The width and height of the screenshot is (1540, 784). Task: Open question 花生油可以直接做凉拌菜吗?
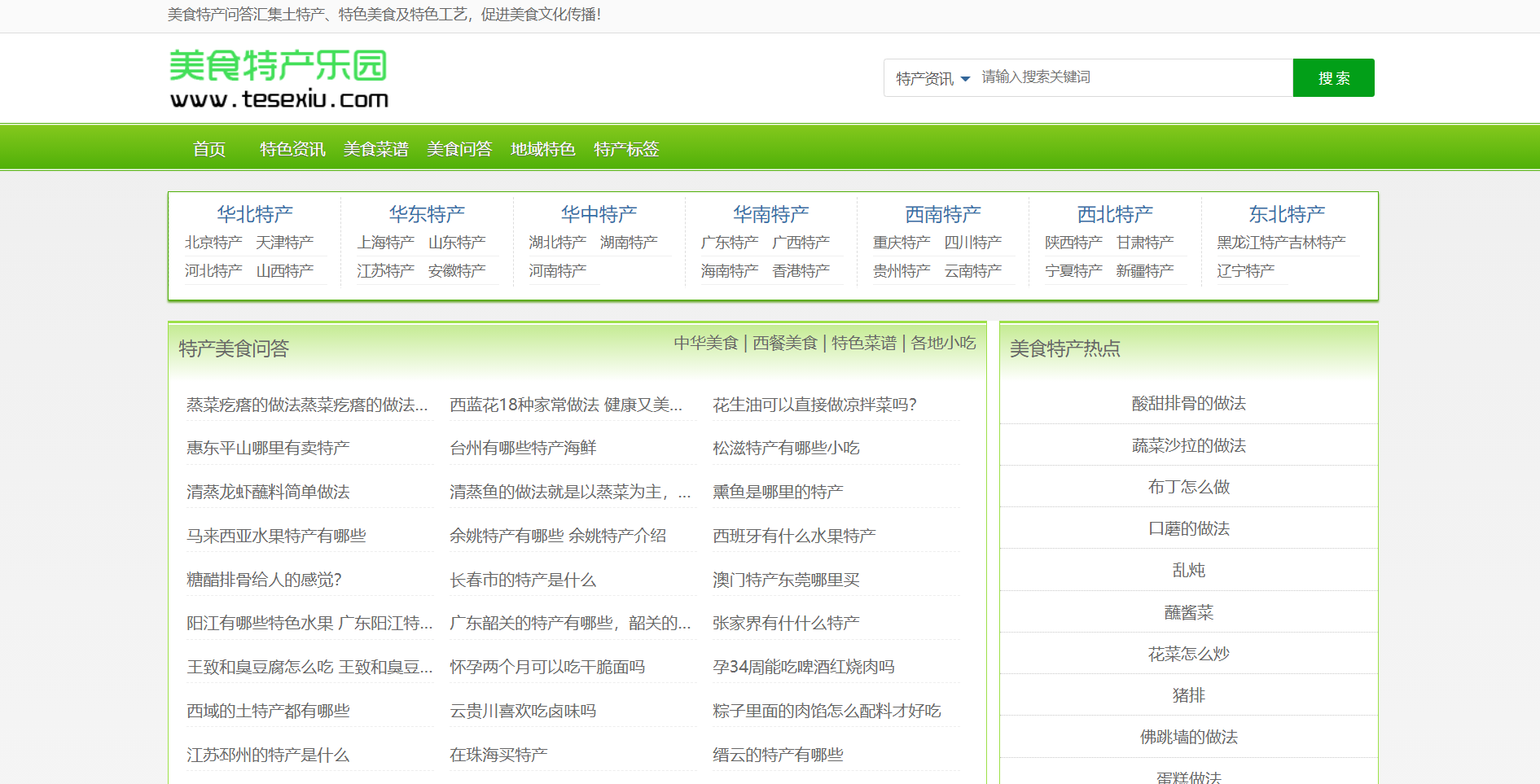click(x=814, y=405)
